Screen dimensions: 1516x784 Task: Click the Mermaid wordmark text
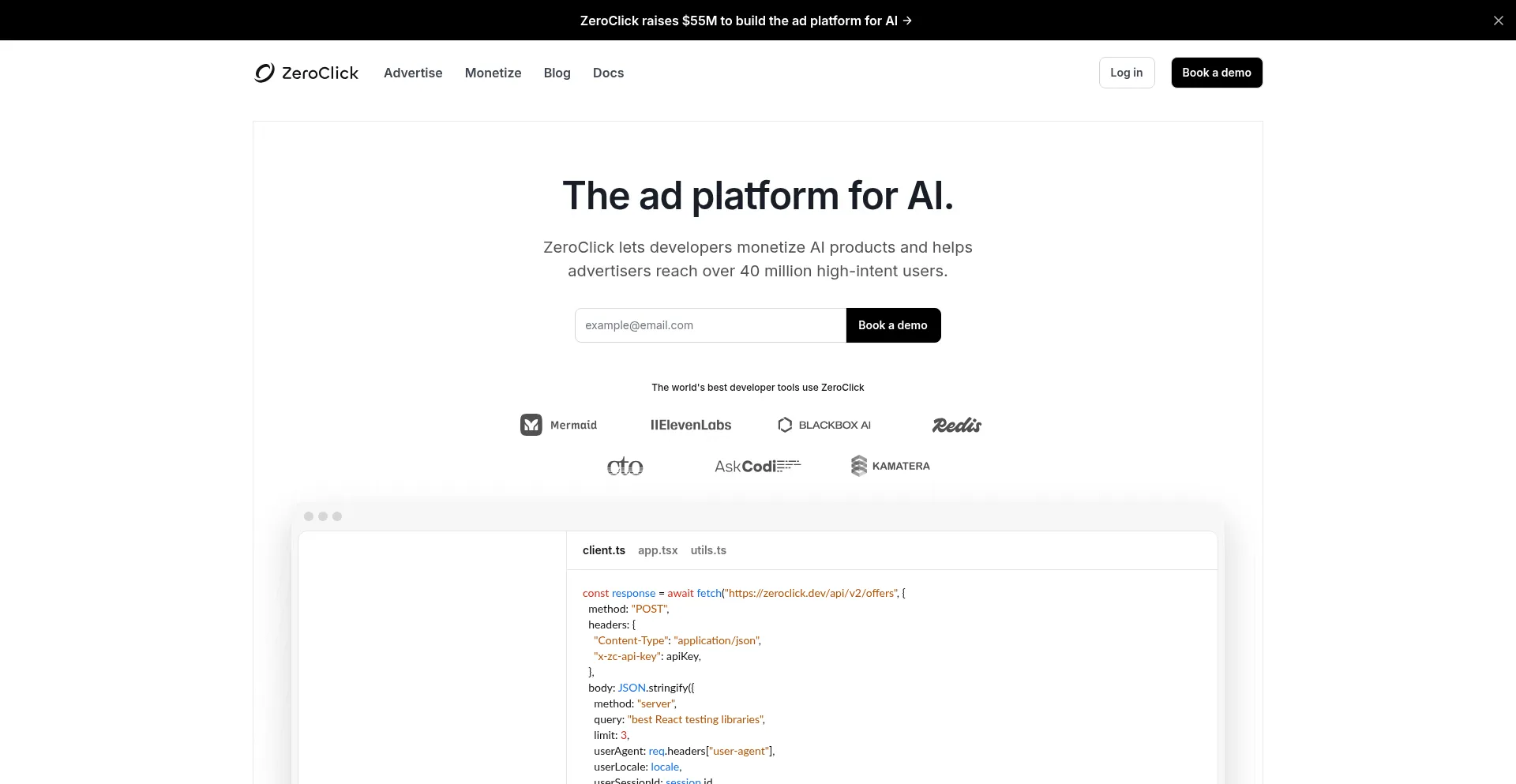point(573,425)
